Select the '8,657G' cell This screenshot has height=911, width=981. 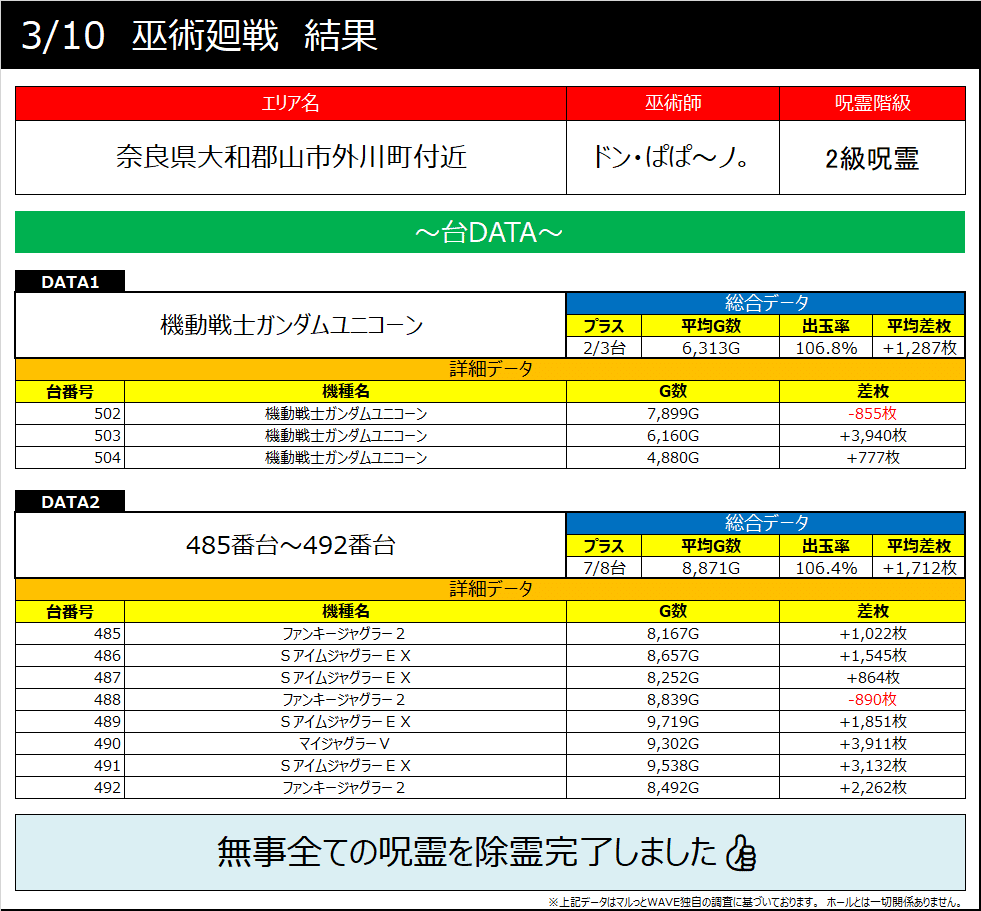pyautogui.click(x=673, y=655)
